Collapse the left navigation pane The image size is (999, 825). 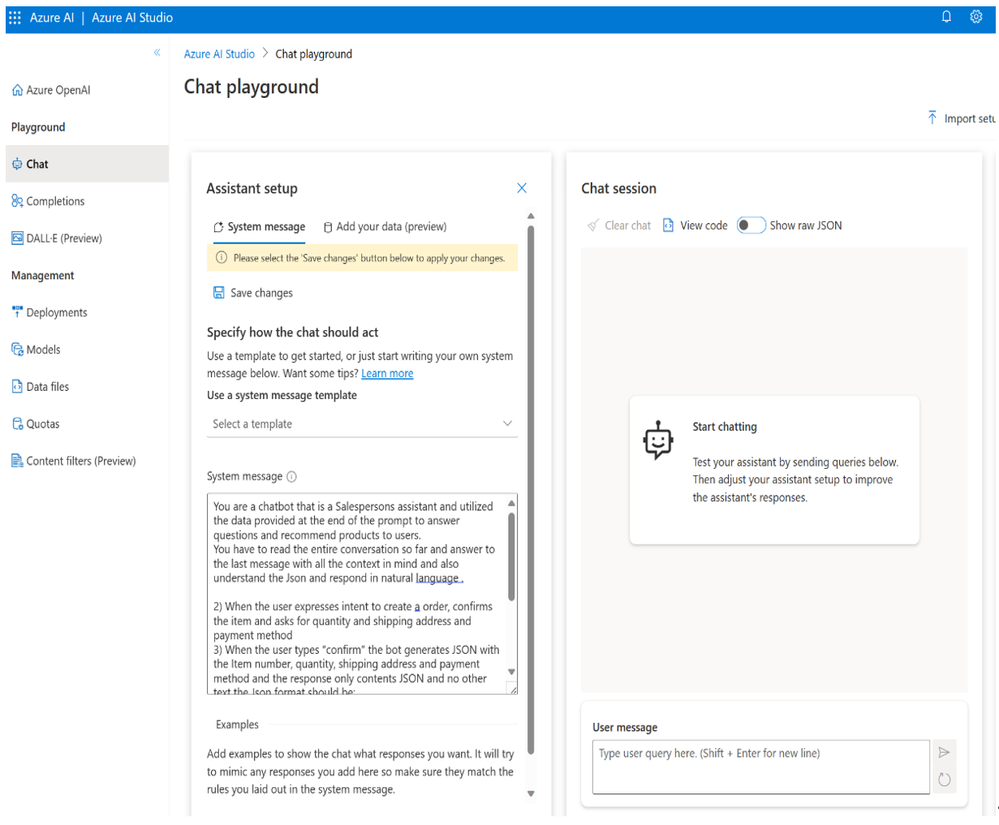coord(157,53)
